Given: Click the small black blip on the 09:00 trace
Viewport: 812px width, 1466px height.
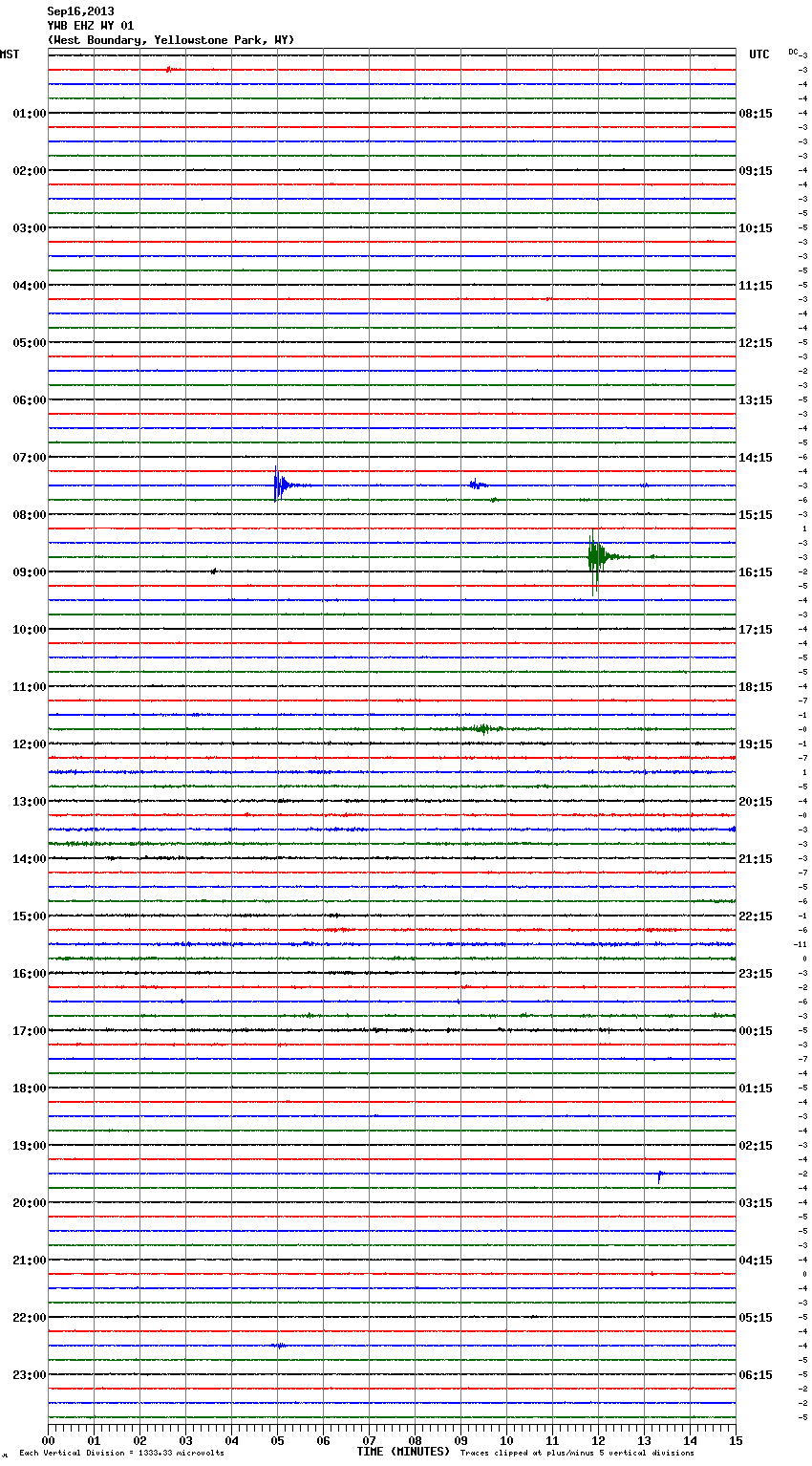Looking at the screenshot, I should coord(214,571).
